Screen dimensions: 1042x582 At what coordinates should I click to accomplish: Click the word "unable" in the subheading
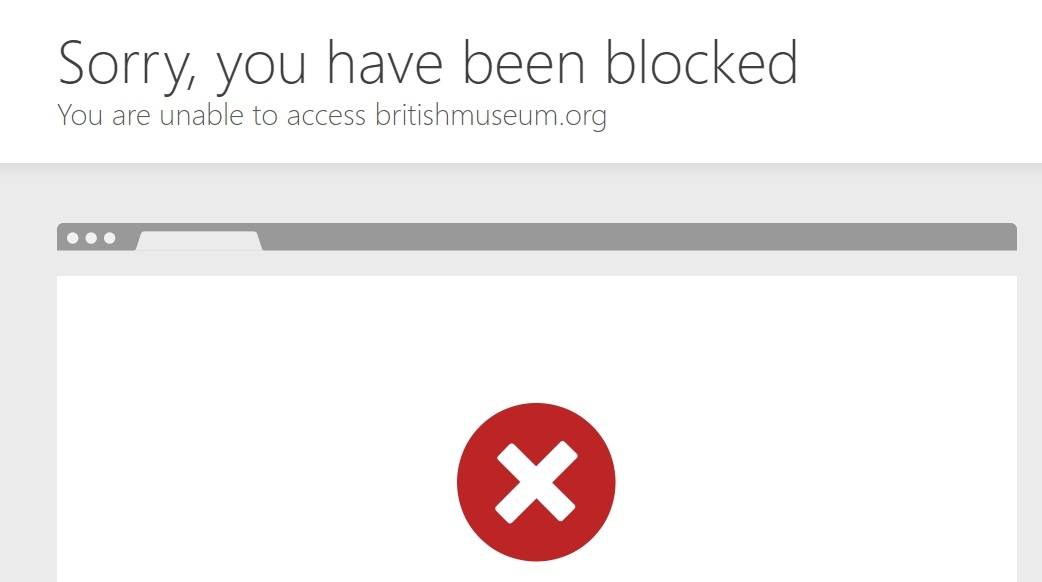pyautogui.click(x=201, y=115)
